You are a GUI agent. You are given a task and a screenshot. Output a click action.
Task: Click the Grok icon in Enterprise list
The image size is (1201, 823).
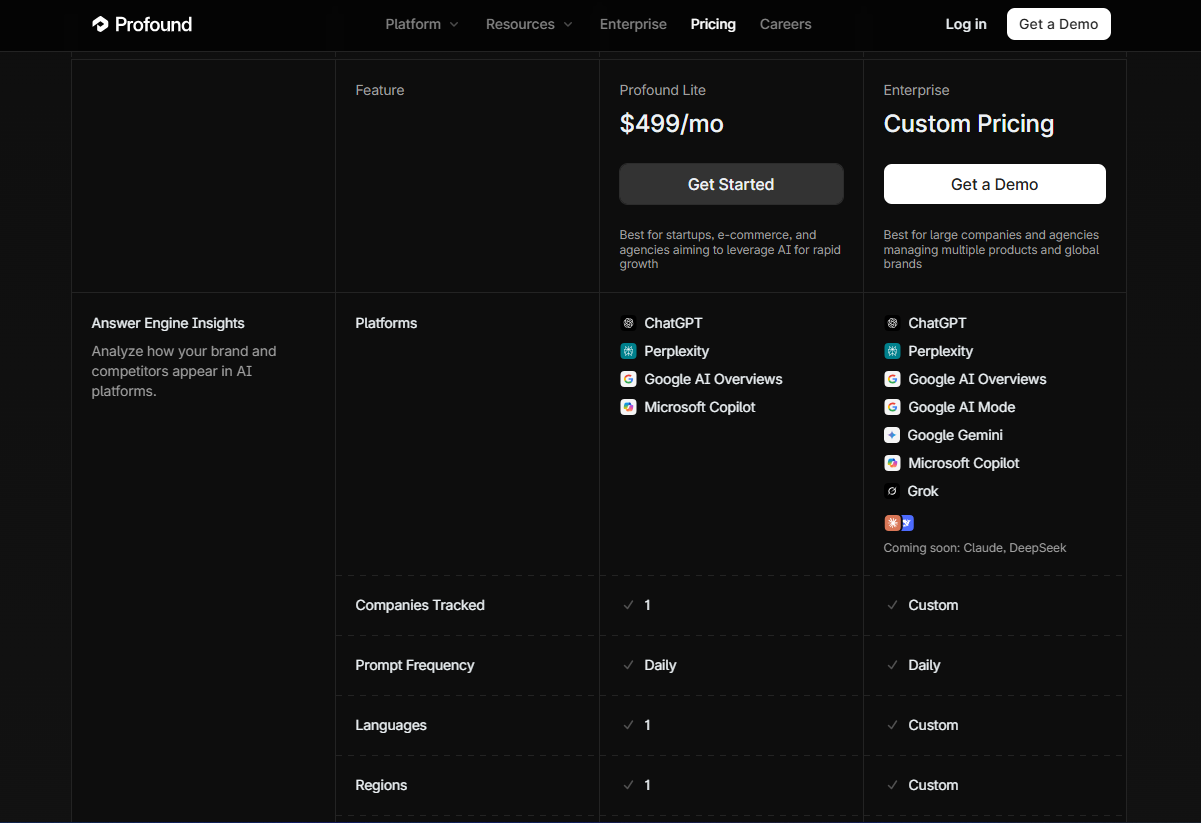[x=892, y=491]
